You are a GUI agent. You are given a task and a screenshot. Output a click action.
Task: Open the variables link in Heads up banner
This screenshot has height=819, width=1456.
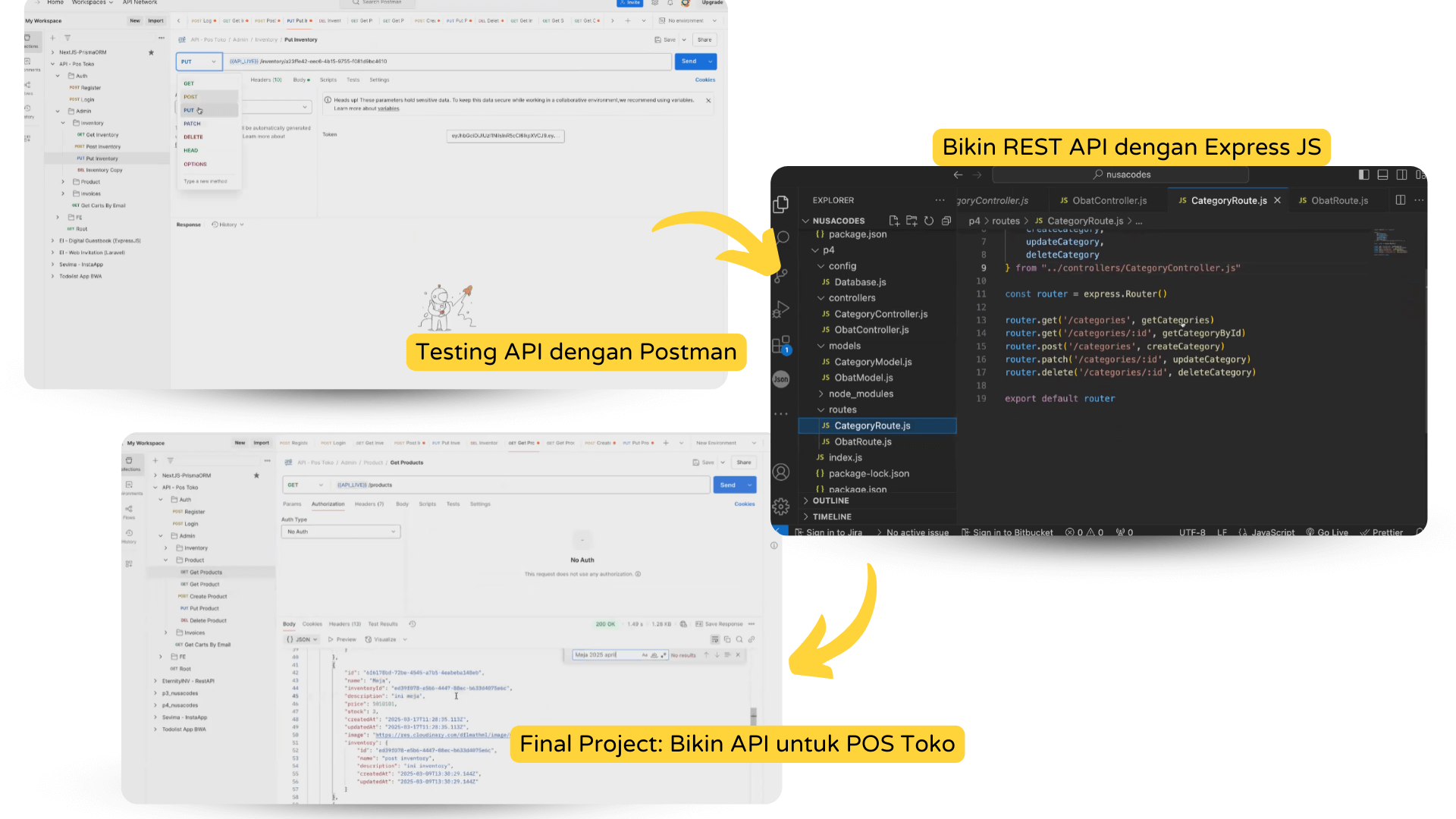388,108
